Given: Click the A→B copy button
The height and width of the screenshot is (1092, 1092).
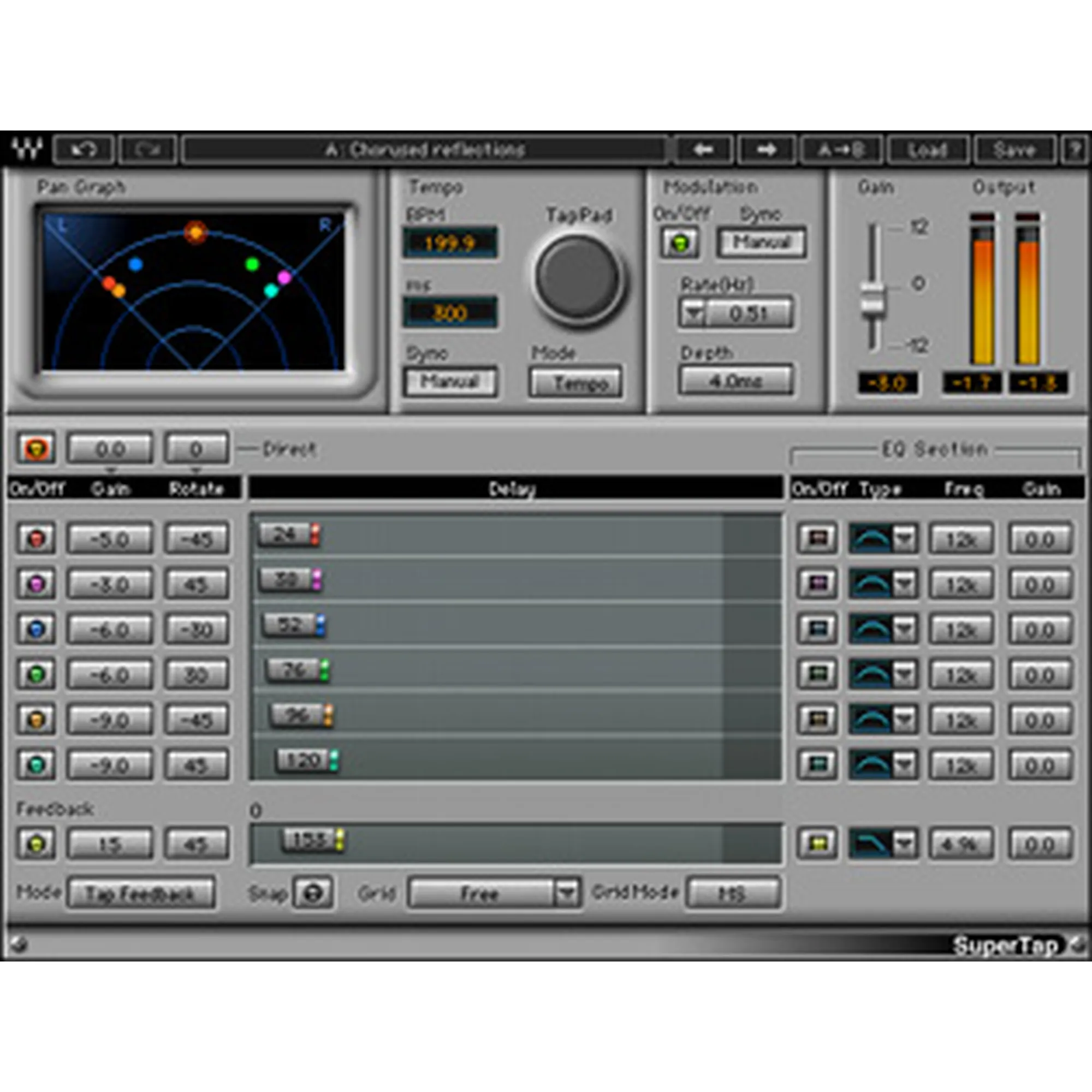Looking at the screenshot, I should coord(841,150).
